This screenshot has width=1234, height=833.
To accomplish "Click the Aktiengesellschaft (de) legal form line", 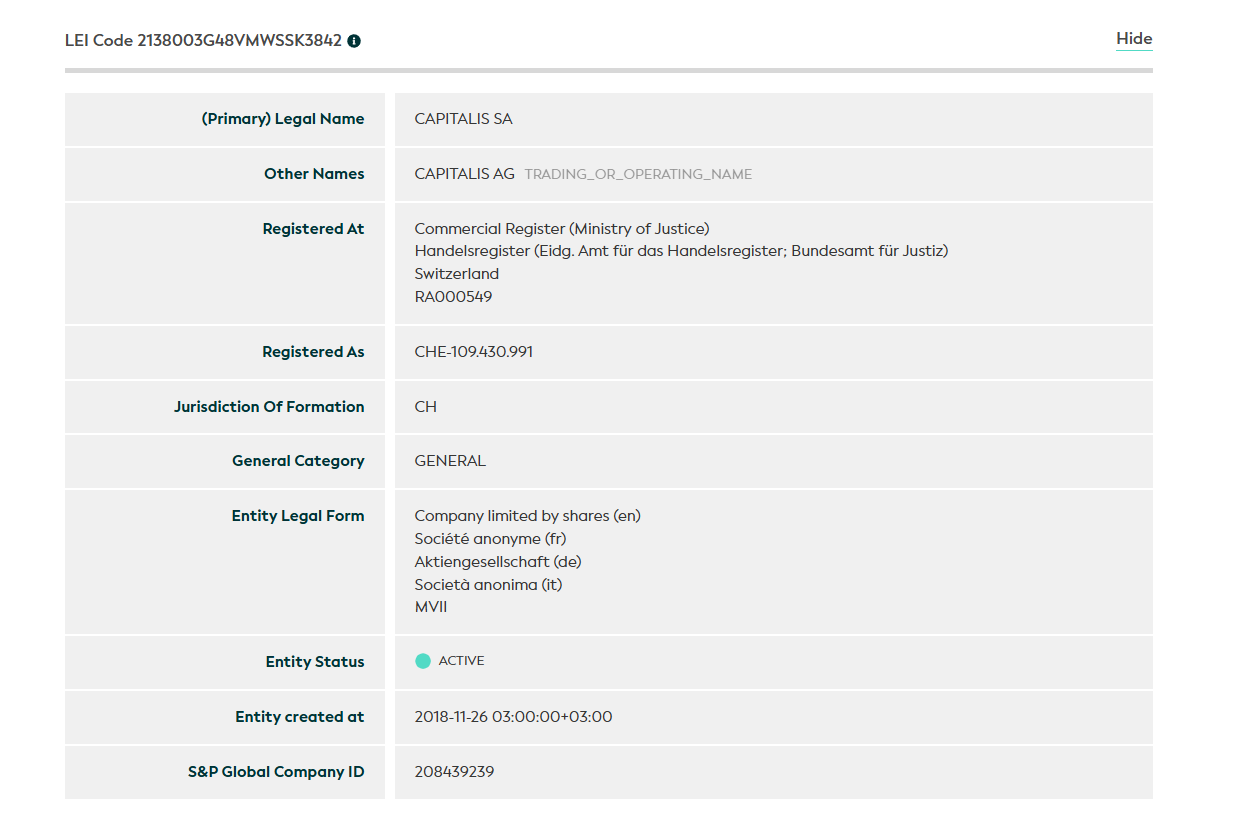I will pyautogui.click(x=497, y=562).
